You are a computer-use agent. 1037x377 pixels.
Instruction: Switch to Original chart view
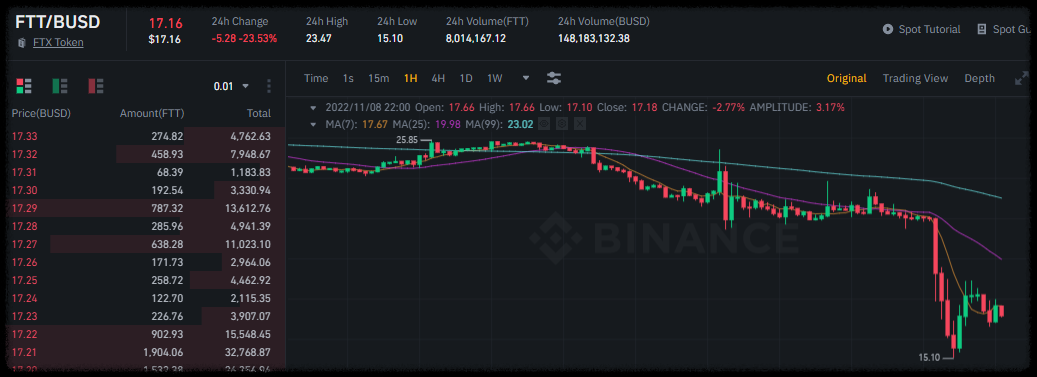847,78
